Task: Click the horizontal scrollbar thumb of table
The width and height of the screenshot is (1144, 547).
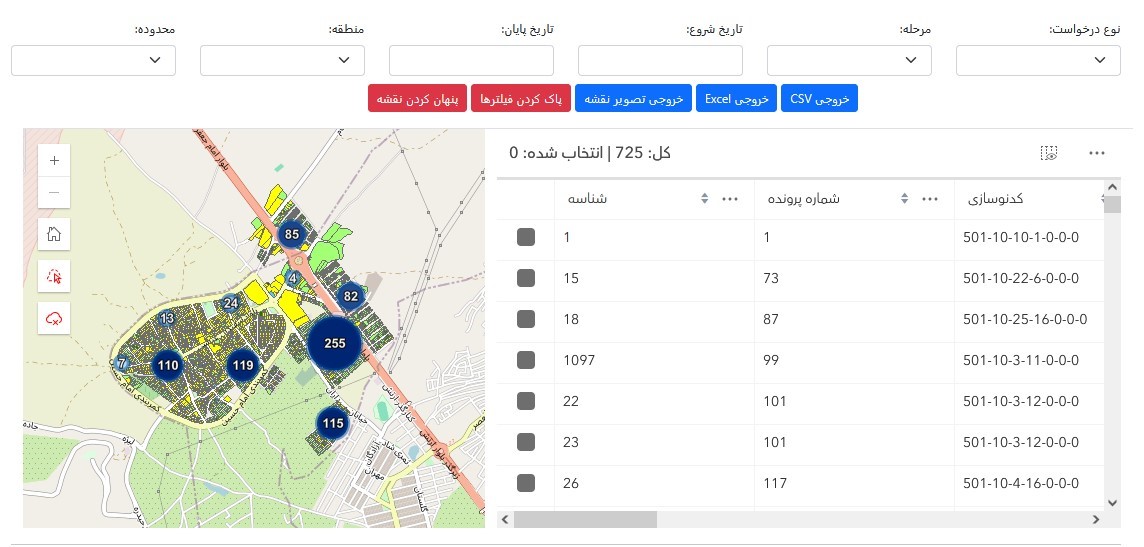Action: point(585,519)
